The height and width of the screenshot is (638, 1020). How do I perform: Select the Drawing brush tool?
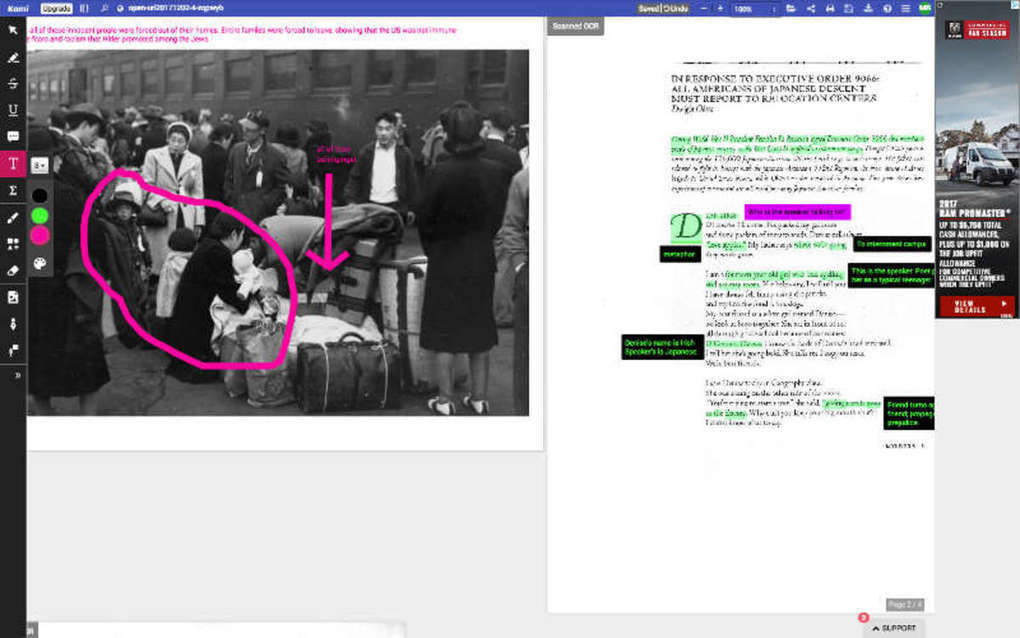click(13, 217)
